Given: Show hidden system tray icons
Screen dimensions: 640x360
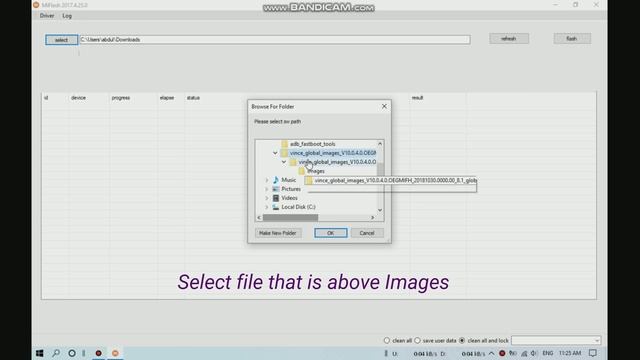Looking at the screenshot, I should 491,353.
